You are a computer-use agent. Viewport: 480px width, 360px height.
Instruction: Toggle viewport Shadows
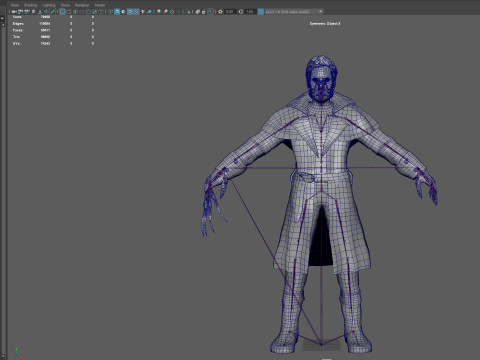coord(149,12)
